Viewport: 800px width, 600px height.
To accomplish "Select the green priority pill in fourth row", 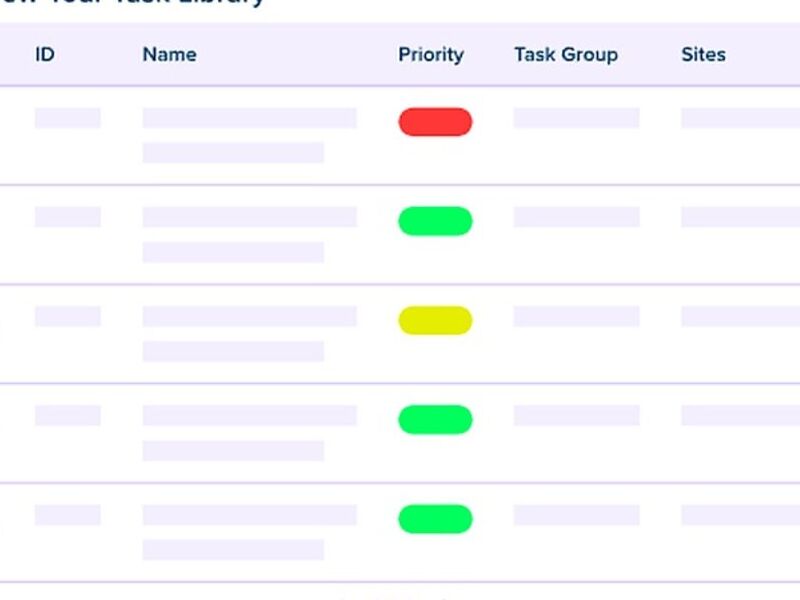I will pos(435,419).
